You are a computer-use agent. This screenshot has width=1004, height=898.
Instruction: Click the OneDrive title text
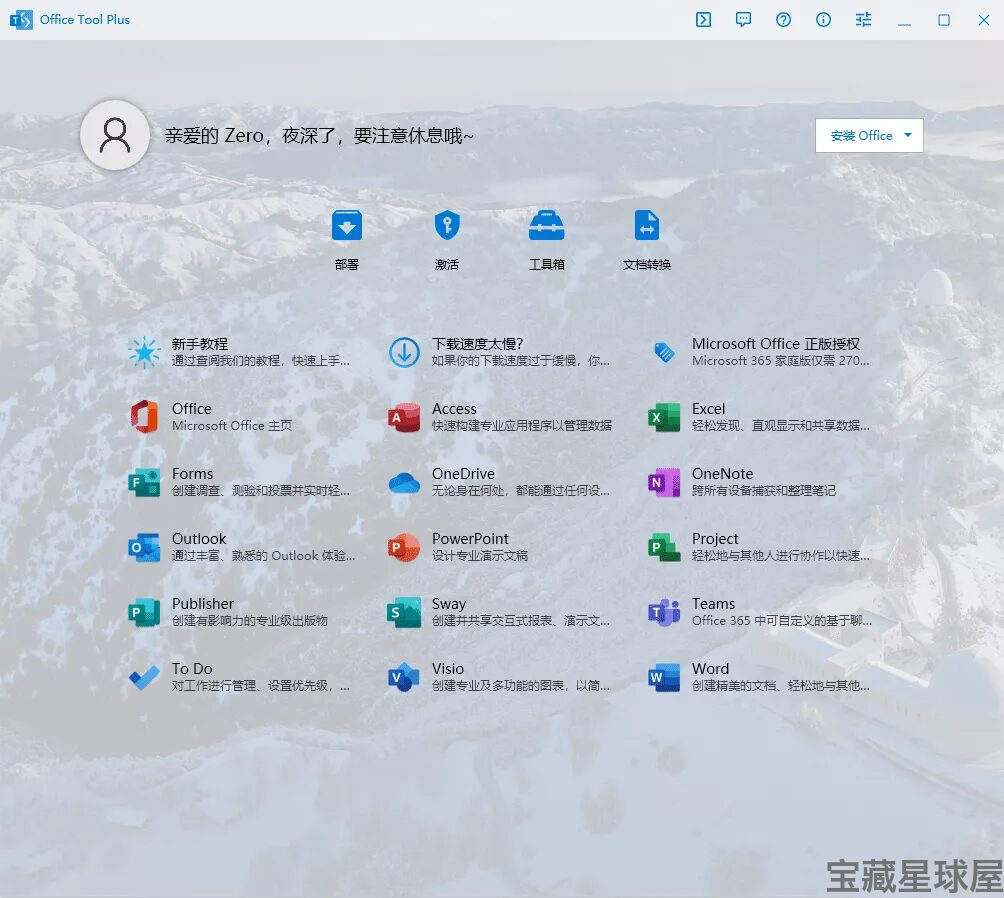coord(463,474)
